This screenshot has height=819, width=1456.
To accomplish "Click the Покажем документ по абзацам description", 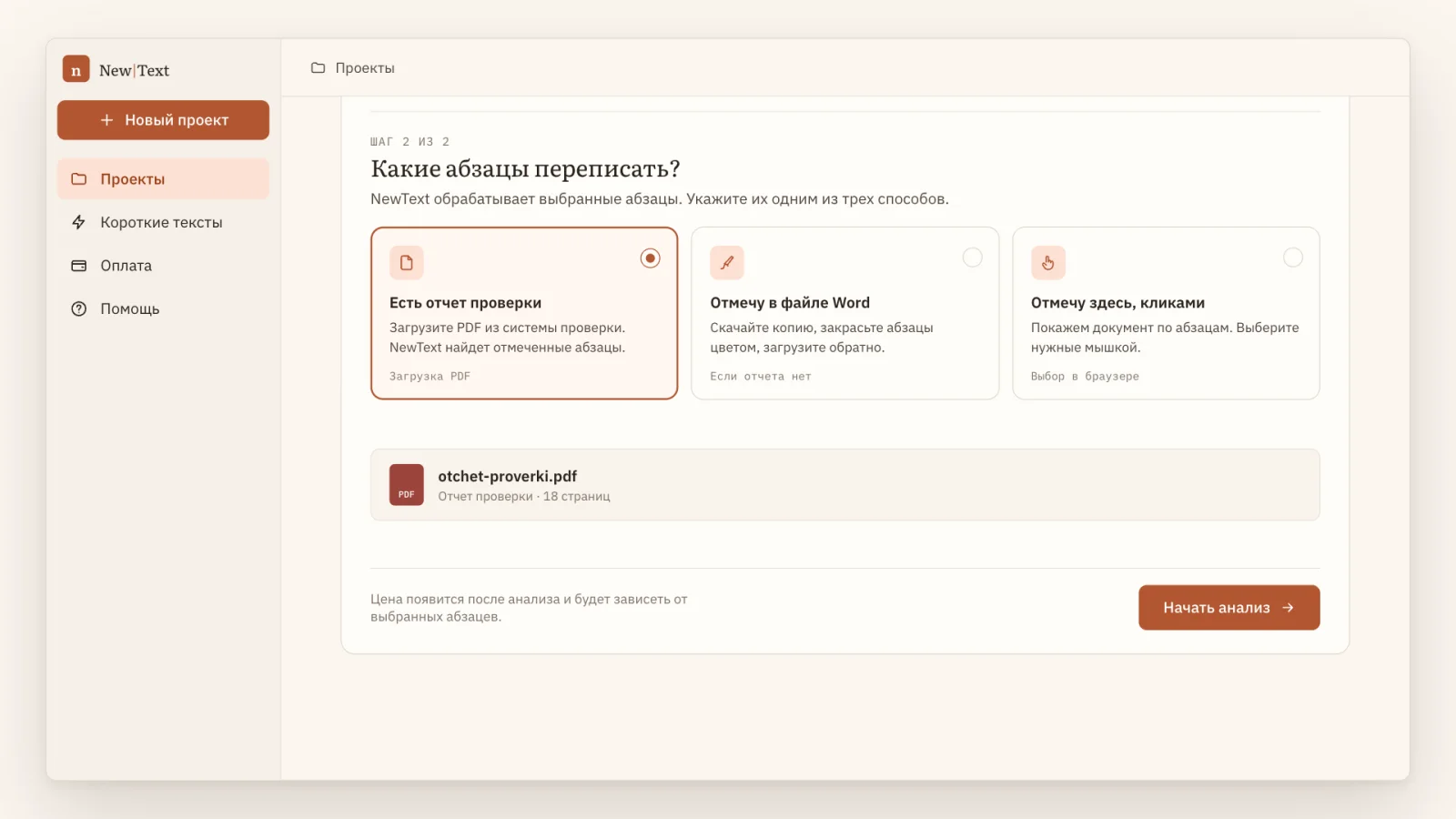I will 1165,338.
